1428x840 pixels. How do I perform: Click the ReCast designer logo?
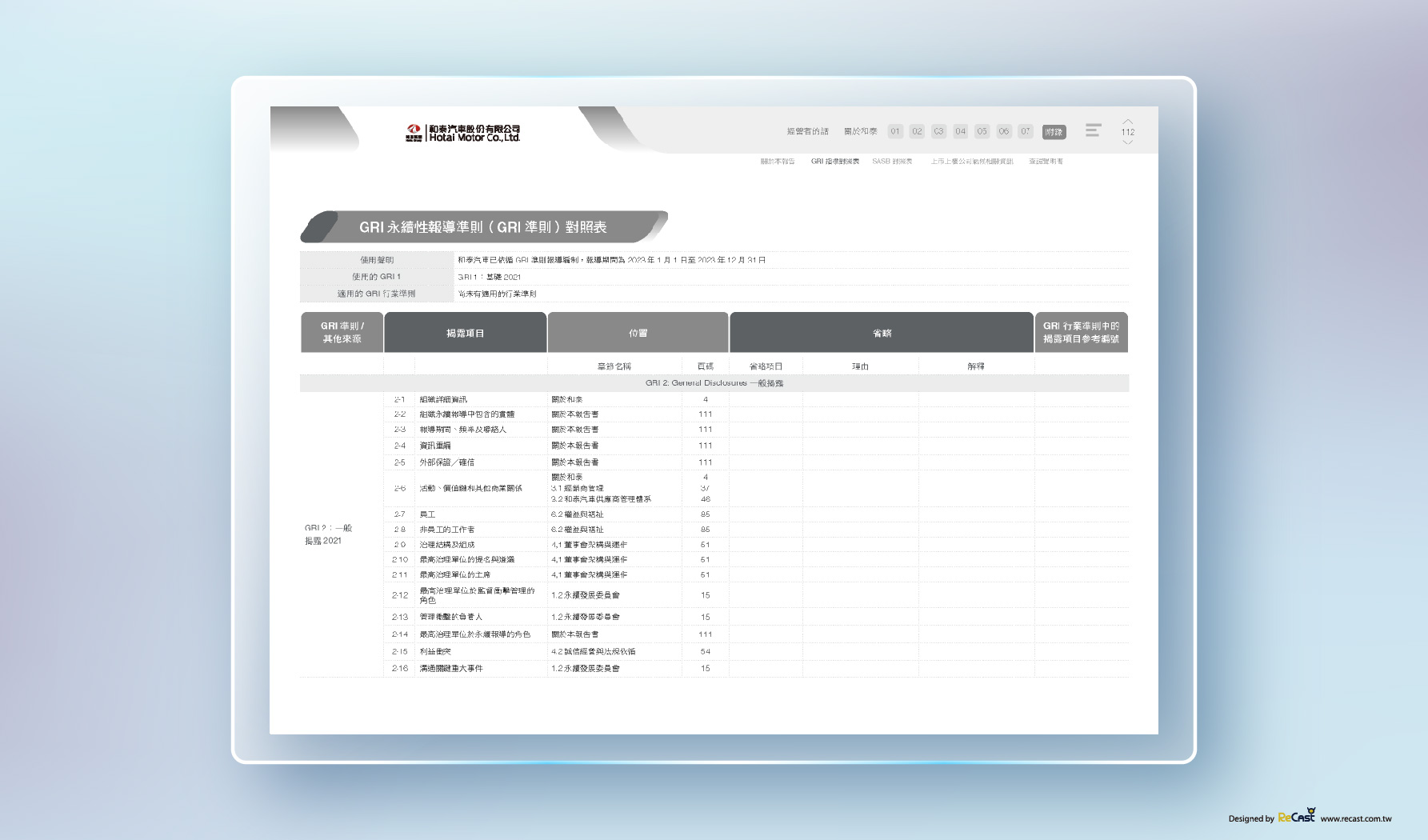(1297, 816)
